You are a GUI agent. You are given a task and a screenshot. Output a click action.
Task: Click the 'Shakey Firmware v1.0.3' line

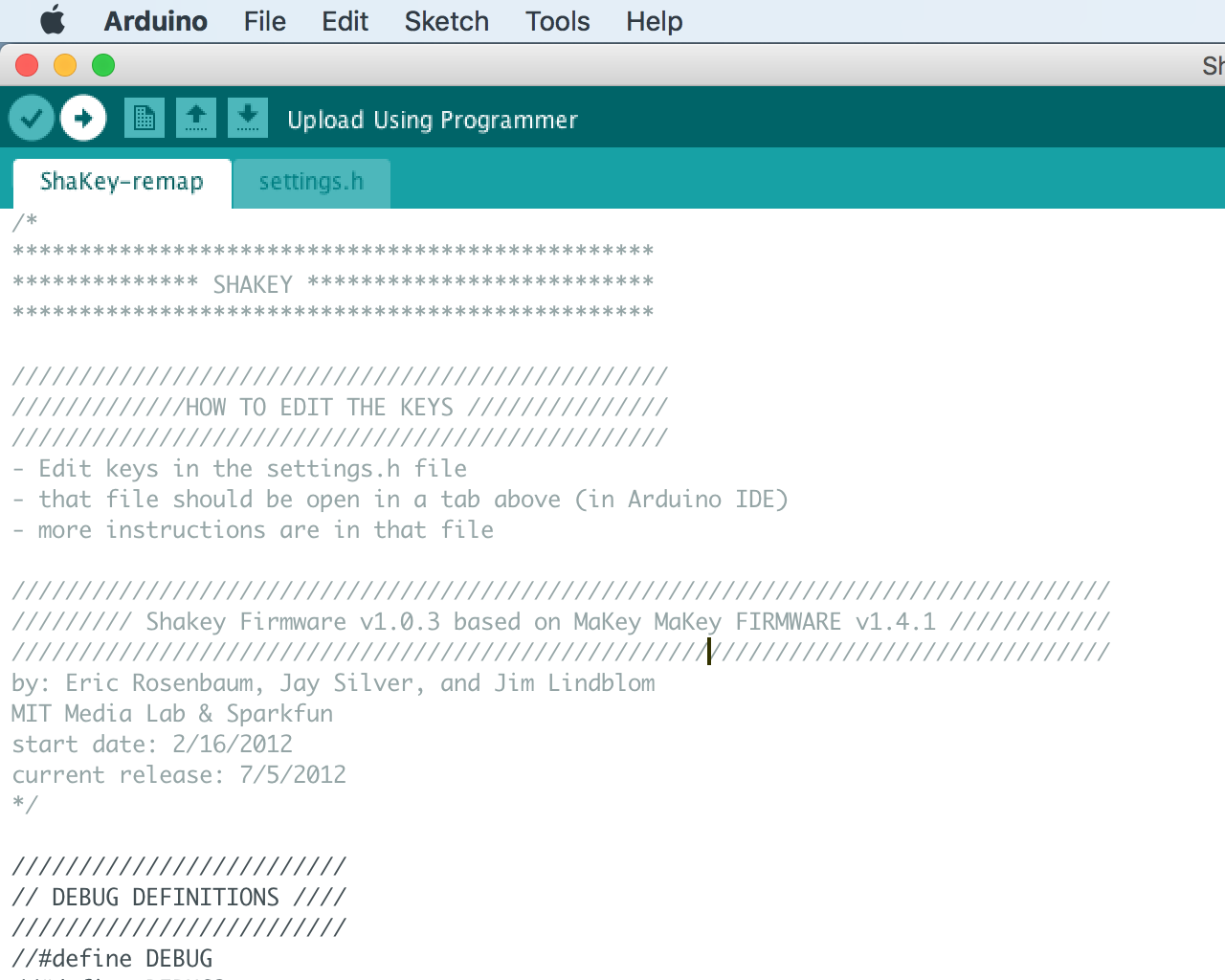pos(561,622)
